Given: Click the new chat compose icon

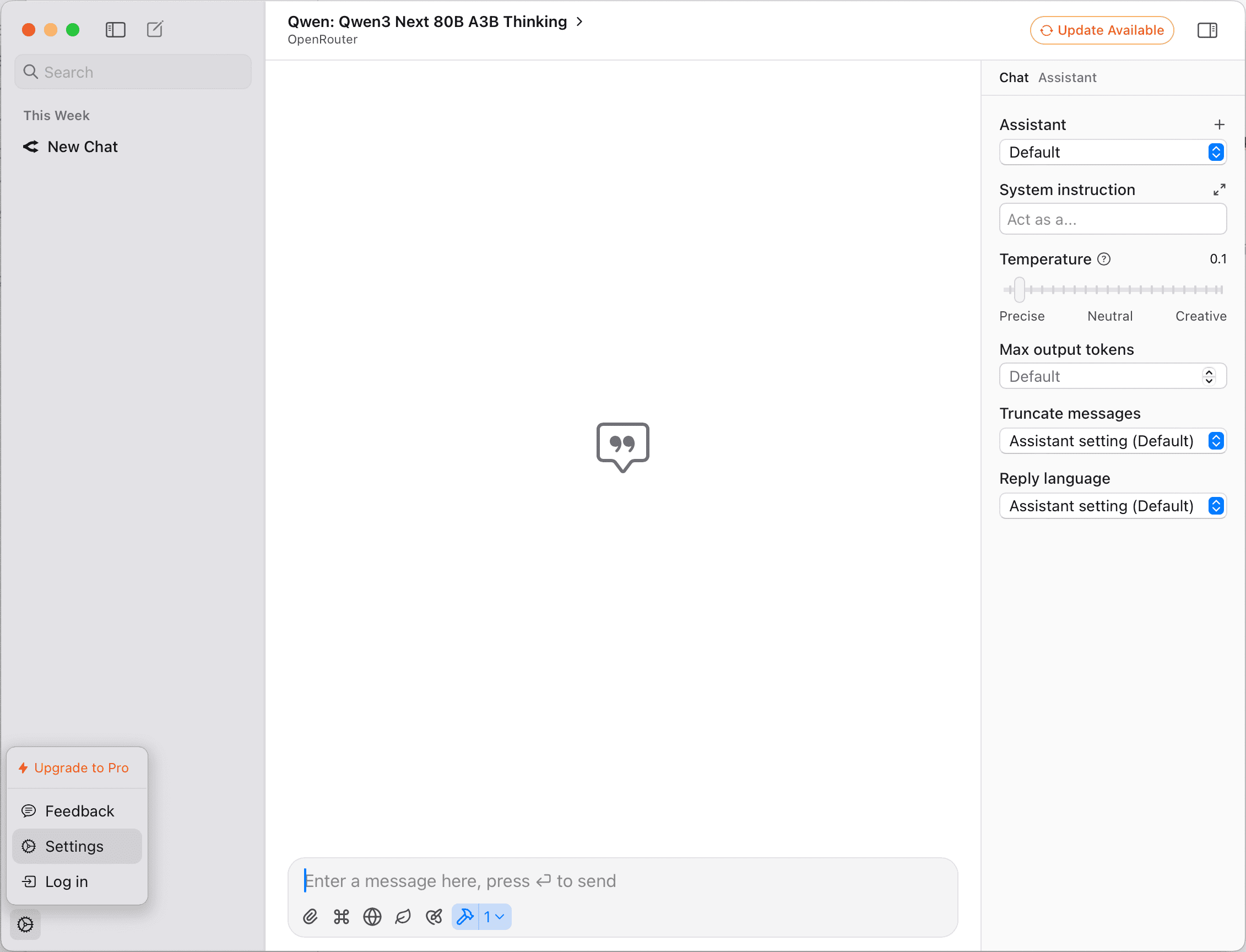Looking at the screenshot, I should (x=155, y=29).
